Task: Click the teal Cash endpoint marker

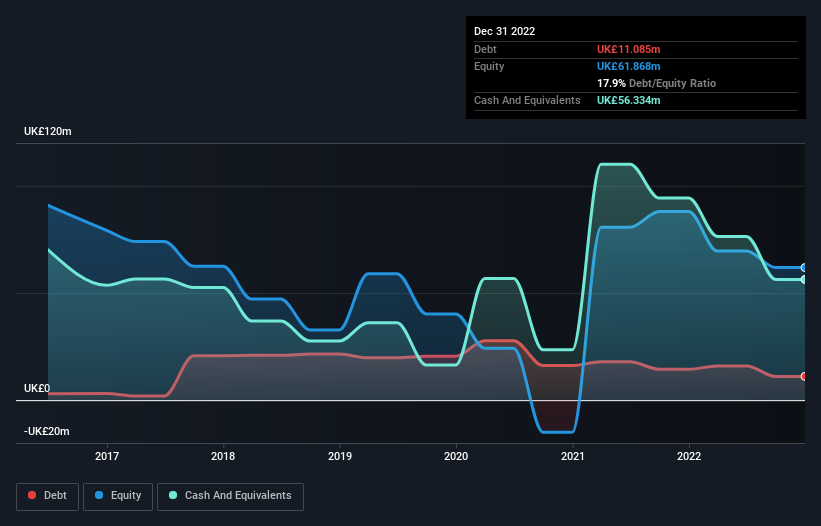Action: click(804, 279)
